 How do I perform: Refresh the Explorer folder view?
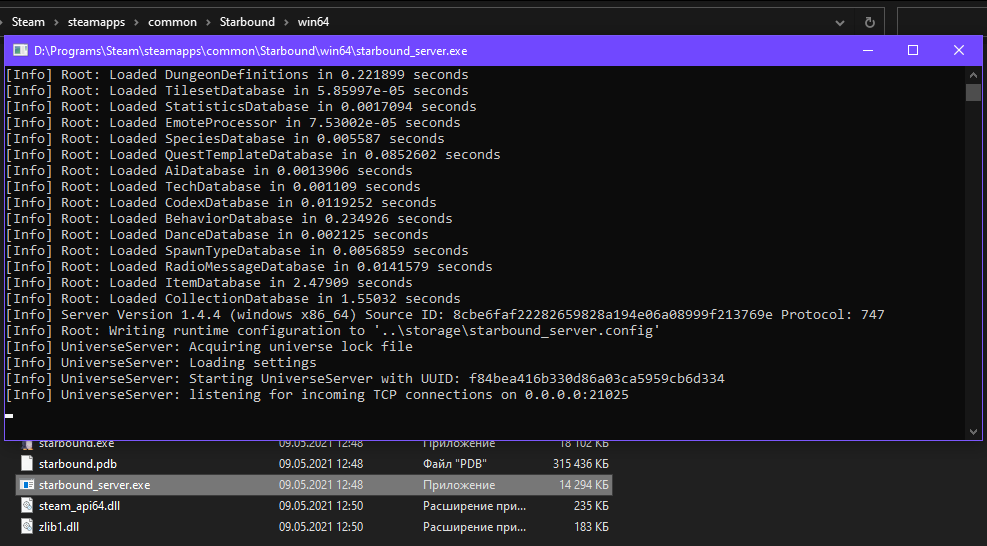[870, 23]
